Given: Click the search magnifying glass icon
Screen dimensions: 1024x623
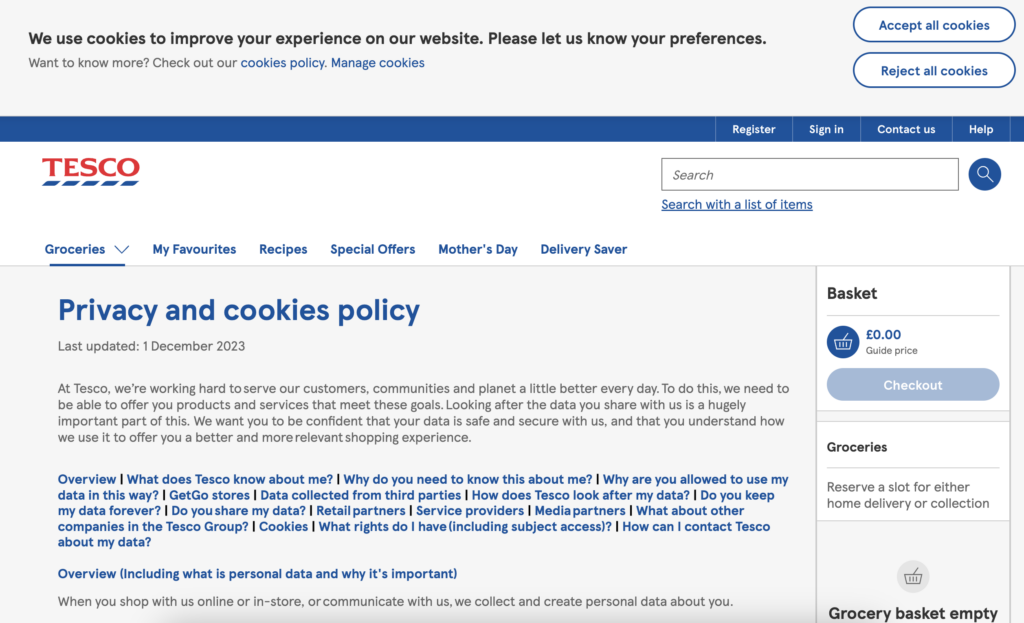Looking at the screenshot, I should (984, 174).
